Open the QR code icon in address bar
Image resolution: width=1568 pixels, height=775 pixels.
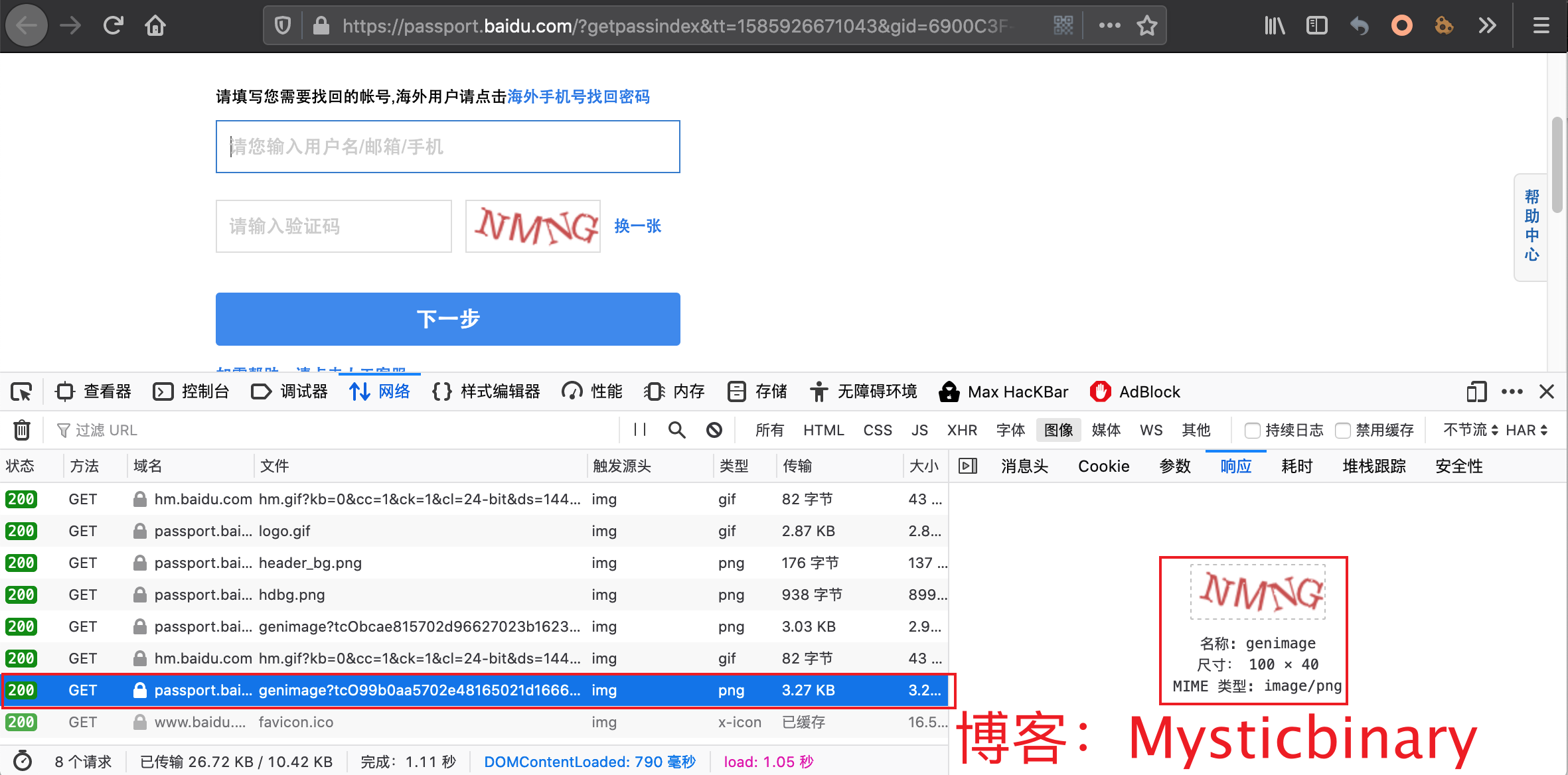click(x=1063, y=26)
